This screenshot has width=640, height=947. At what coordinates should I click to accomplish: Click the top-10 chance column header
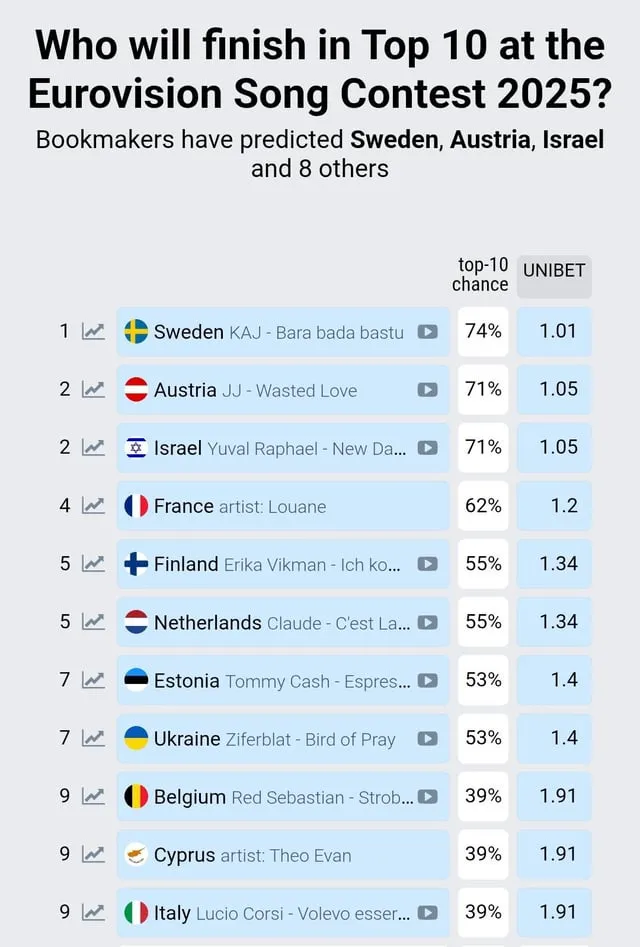481,275
